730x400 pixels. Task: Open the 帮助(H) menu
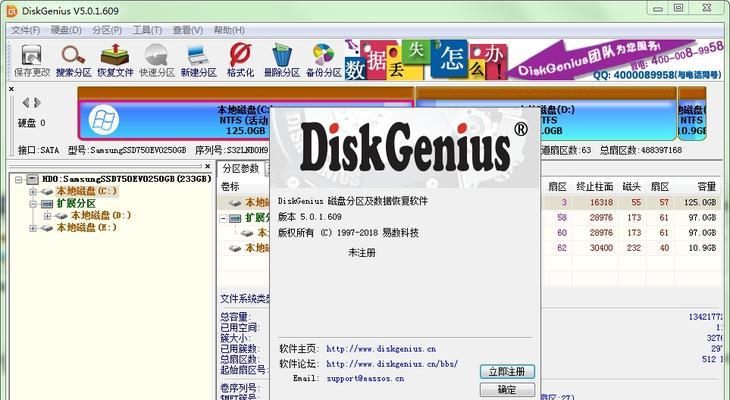[229, 30]
